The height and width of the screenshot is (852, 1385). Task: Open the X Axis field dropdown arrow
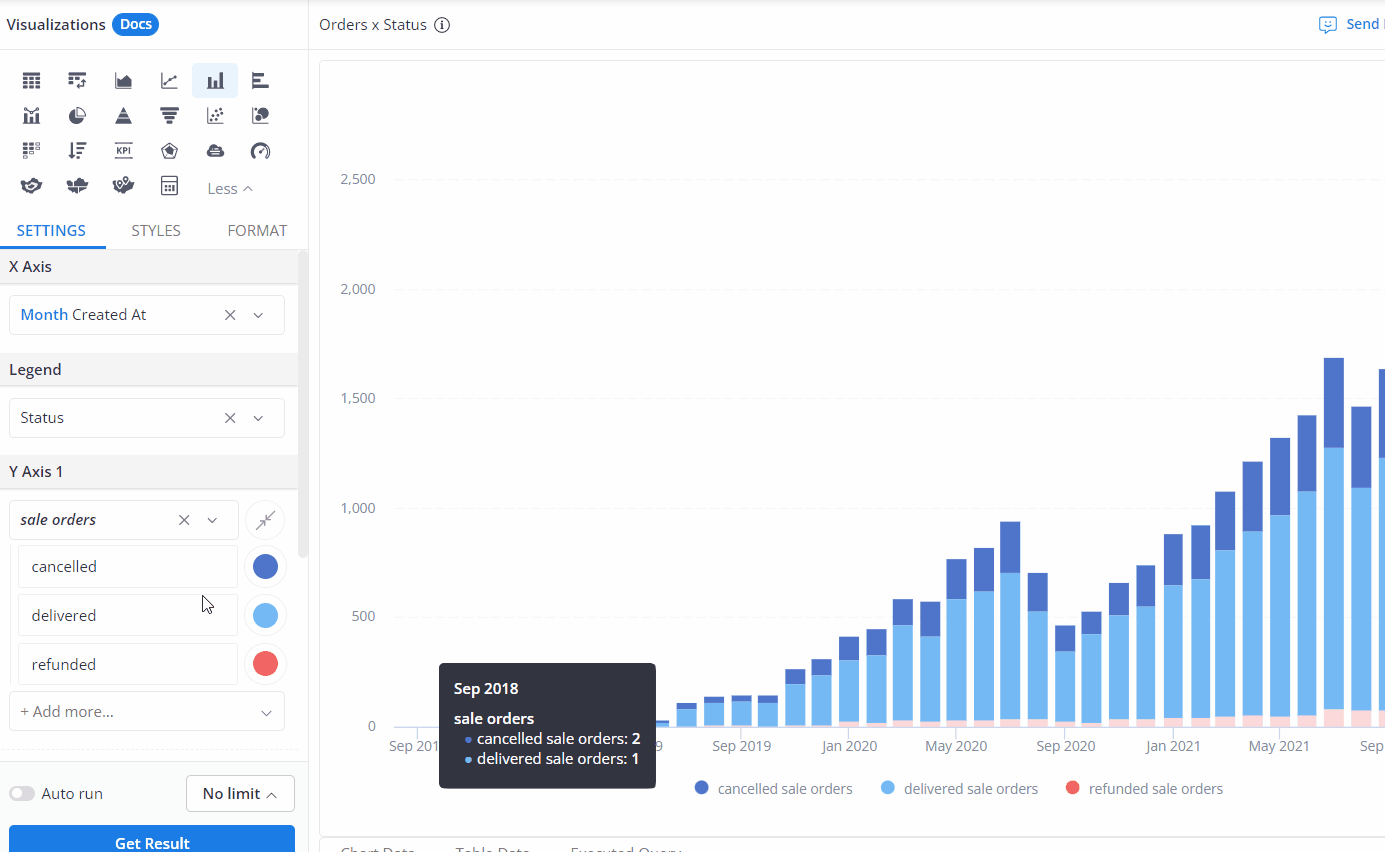coord(258,315)
